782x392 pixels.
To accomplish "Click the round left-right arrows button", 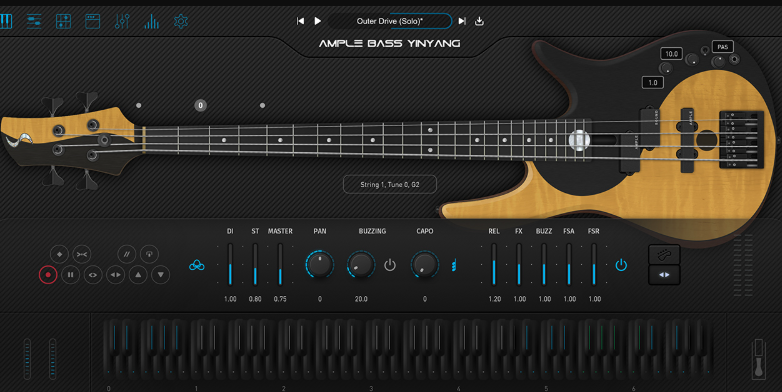I will point(116,275).
